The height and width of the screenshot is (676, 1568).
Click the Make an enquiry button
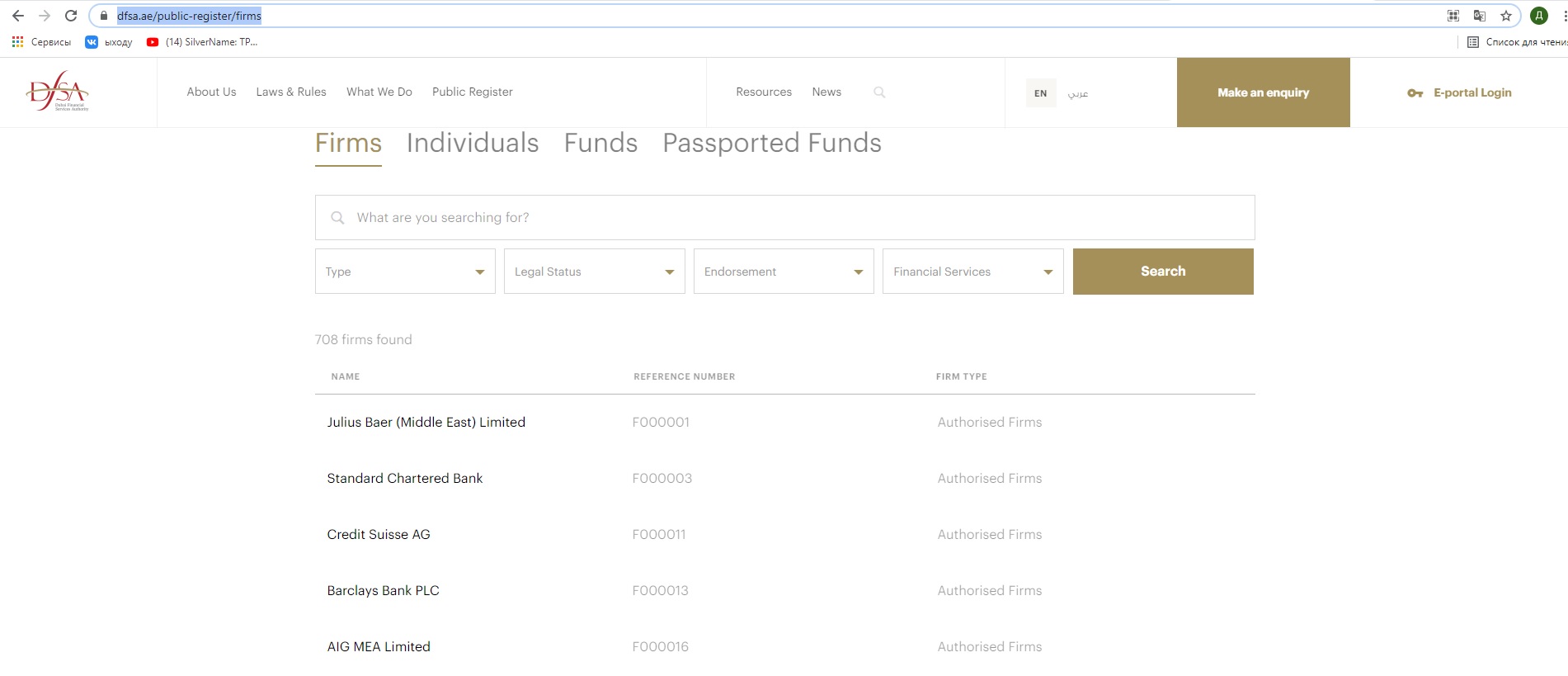pyautogui.click(x=1264, y=92)
